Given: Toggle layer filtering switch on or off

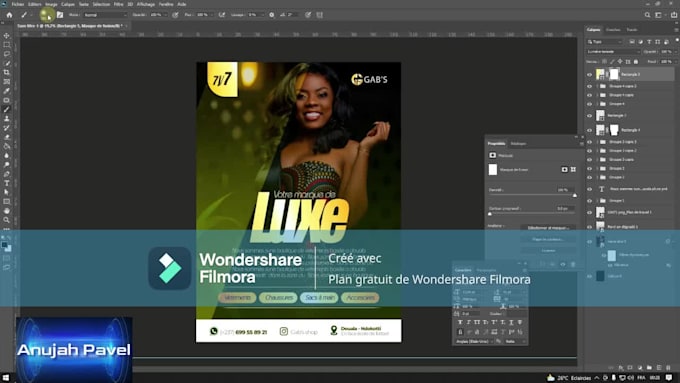Looking at the screenshot, I should point(677,41).
